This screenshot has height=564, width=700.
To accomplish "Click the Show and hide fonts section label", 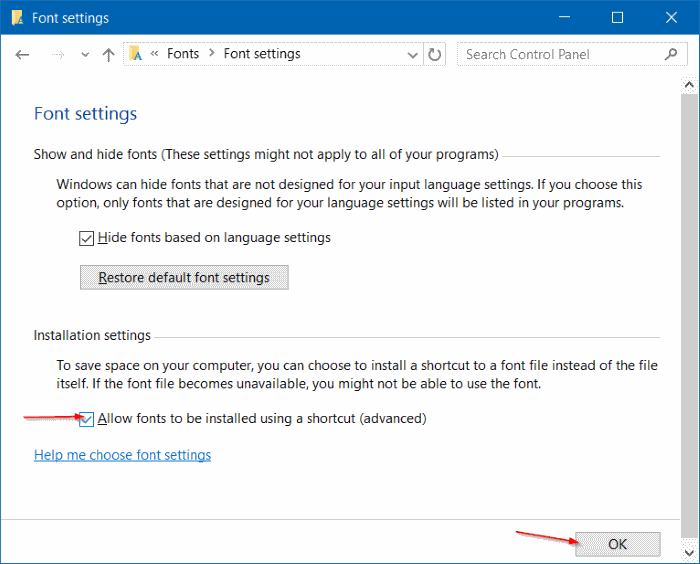I will [x=266, y=155].
